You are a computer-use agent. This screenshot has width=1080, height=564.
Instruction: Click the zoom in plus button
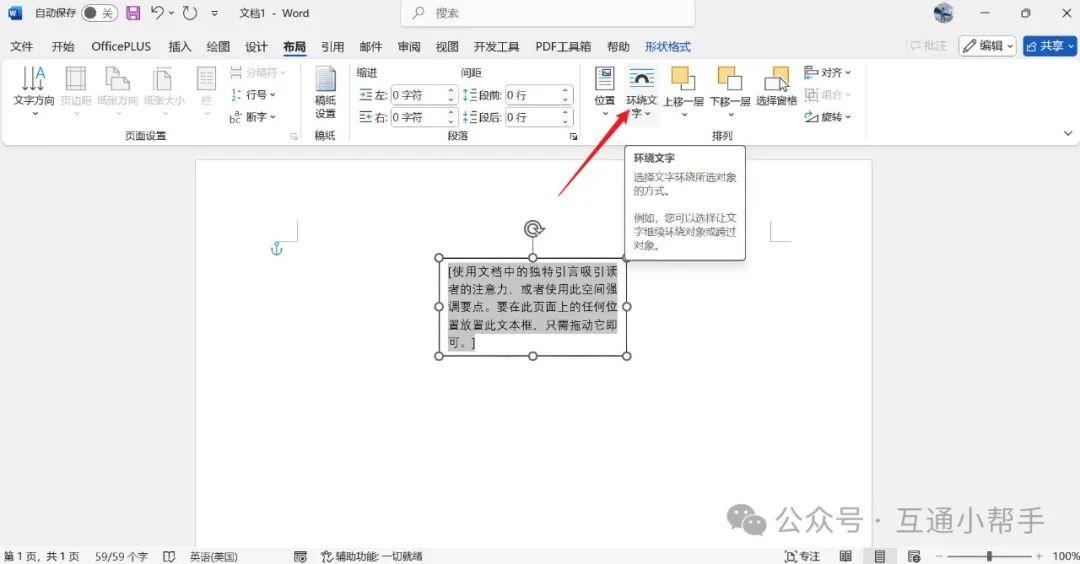tap(1039, 556)
